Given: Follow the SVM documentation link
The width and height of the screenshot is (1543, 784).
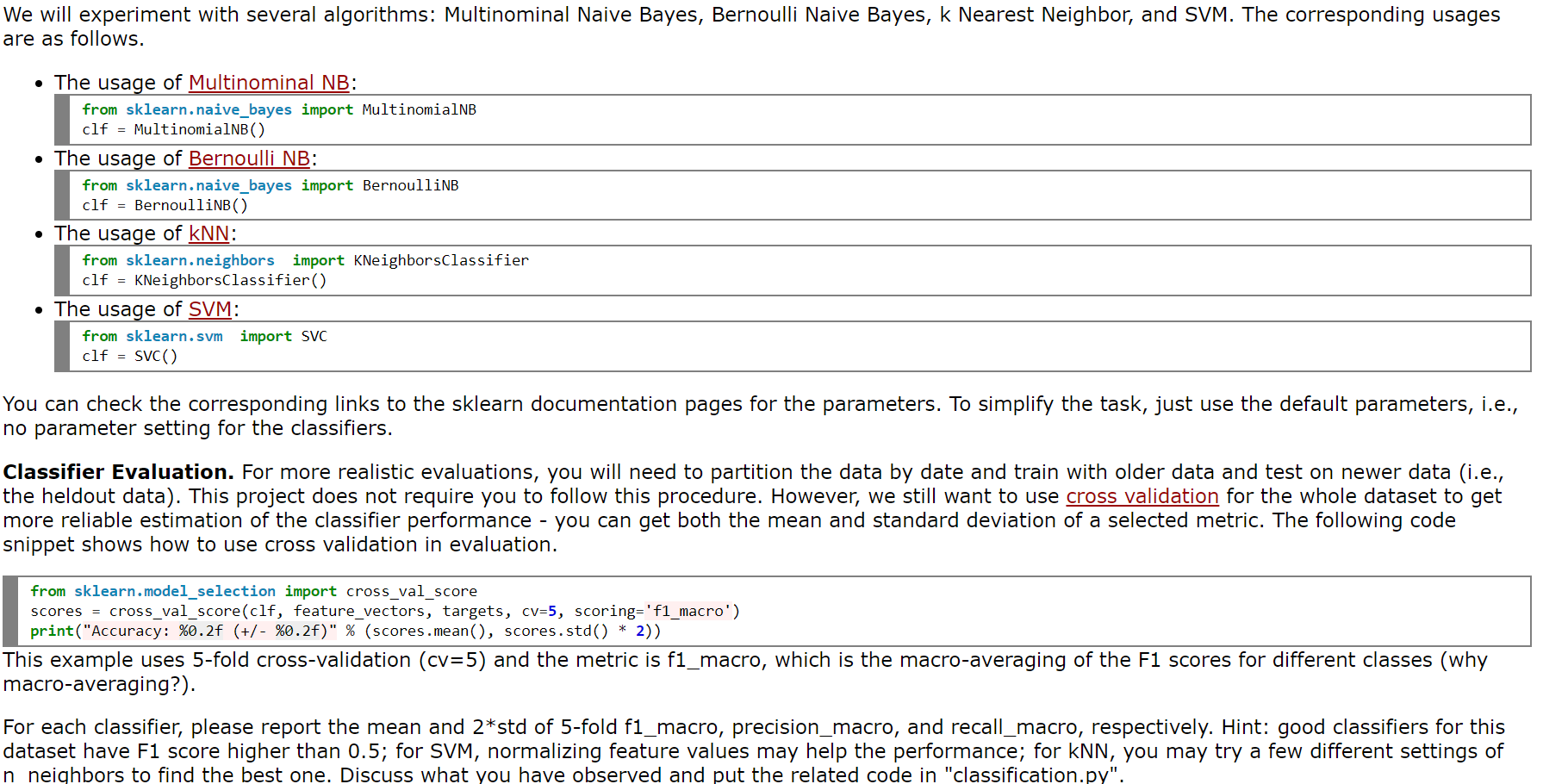Looking at the screenshot, I should [x=210, y=309].
